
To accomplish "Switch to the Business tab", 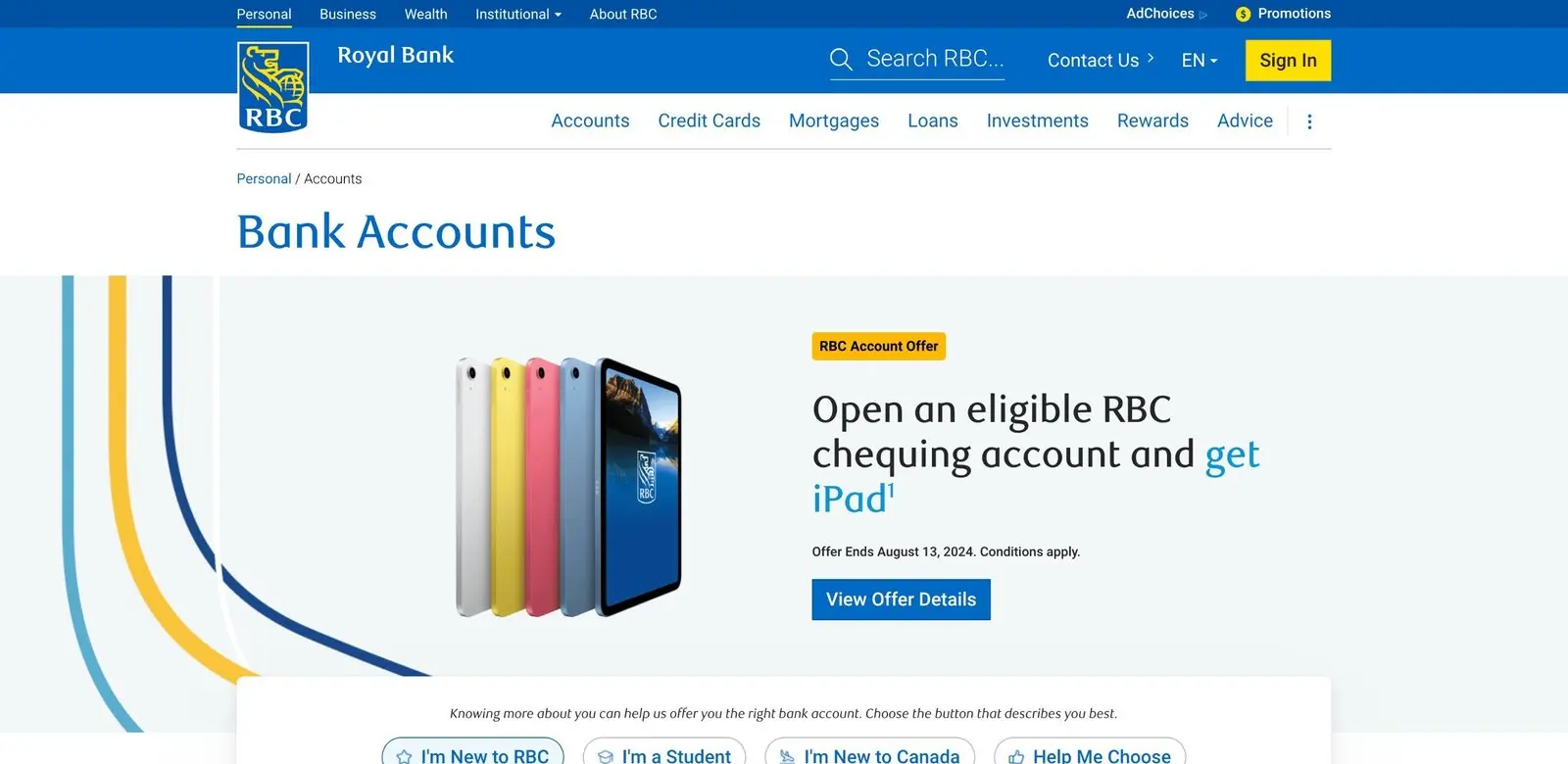I will [x=348, y=14].
